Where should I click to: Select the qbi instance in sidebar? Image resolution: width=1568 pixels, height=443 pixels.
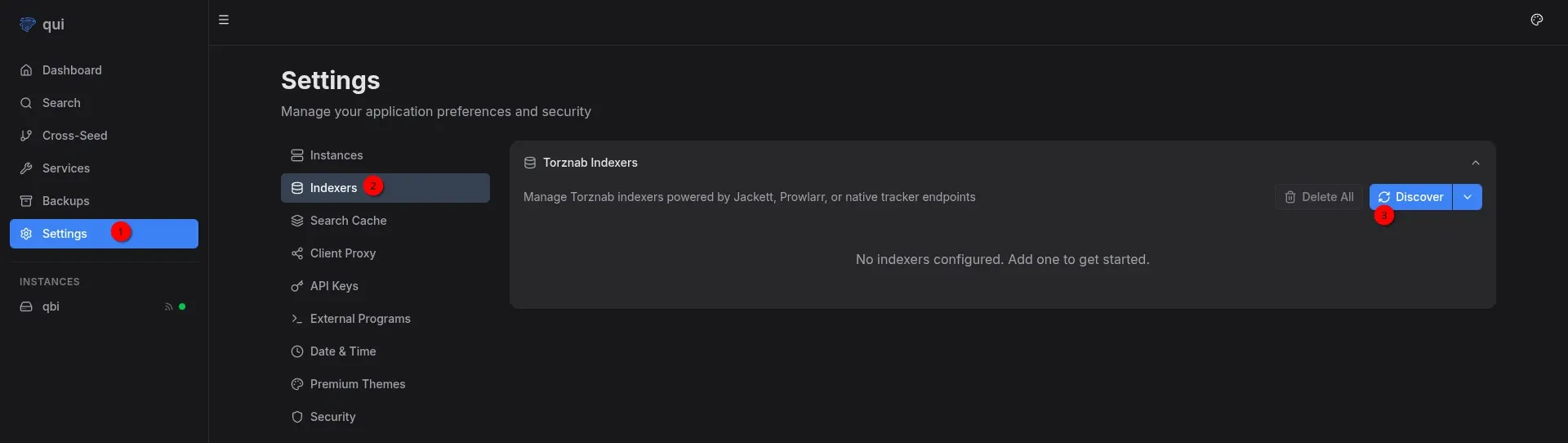click(x=51, y=307)
